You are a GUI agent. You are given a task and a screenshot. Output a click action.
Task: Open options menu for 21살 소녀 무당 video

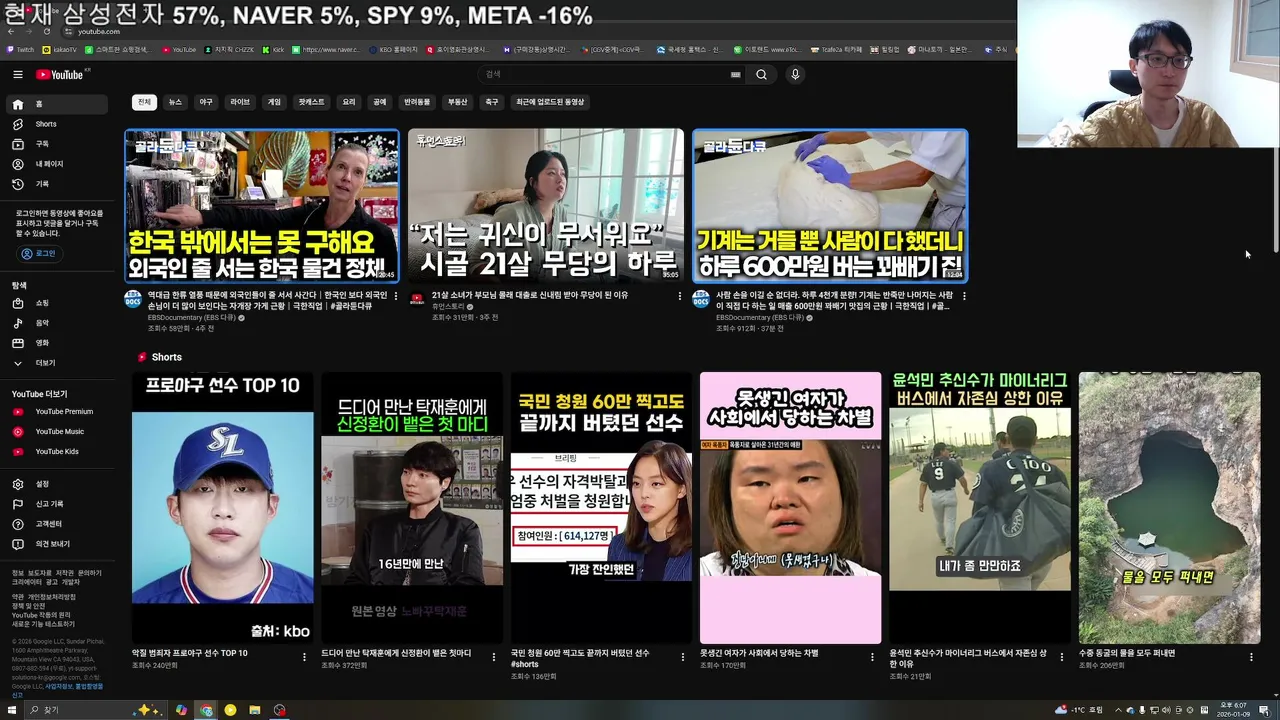680,296
